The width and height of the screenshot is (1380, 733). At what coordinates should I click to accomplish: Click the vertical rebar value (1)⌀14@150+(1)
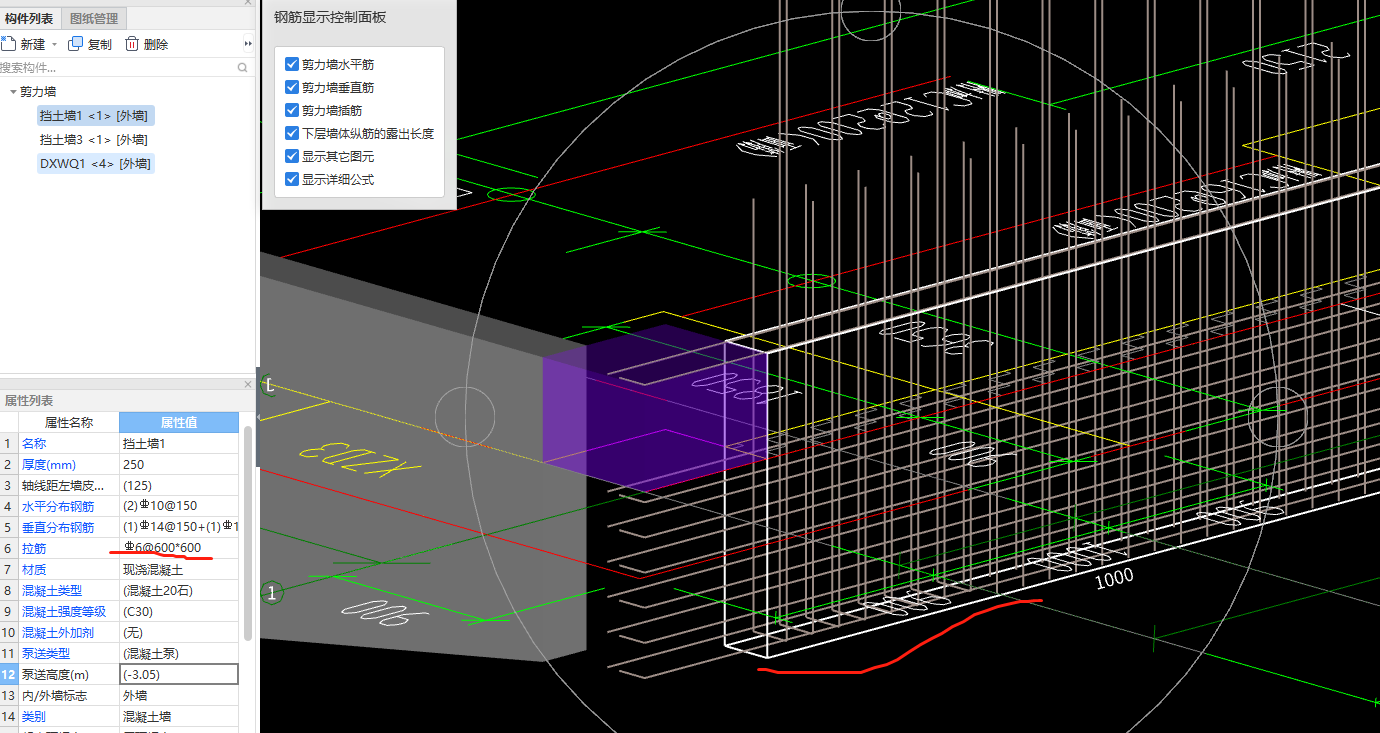(x=179, y=528)
